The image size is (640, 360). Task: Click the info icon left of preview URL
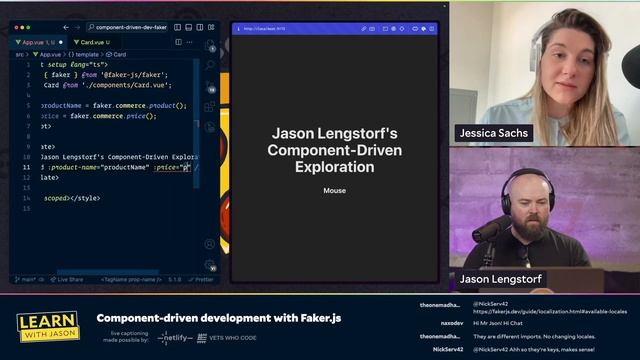click(x=239, y=29)
